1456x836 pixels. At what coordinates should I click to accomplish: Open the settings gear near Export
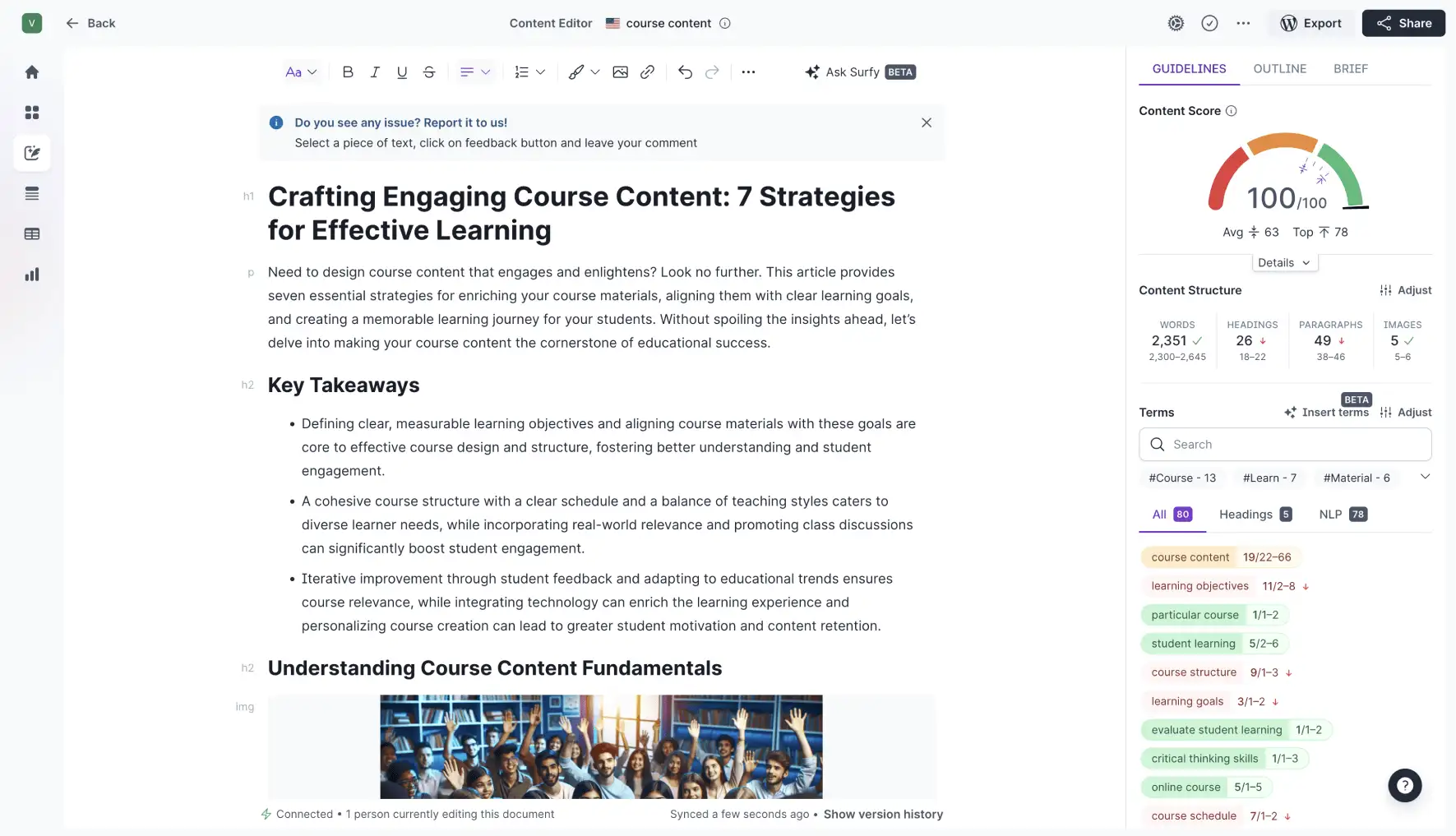(x=1176, y=23)
